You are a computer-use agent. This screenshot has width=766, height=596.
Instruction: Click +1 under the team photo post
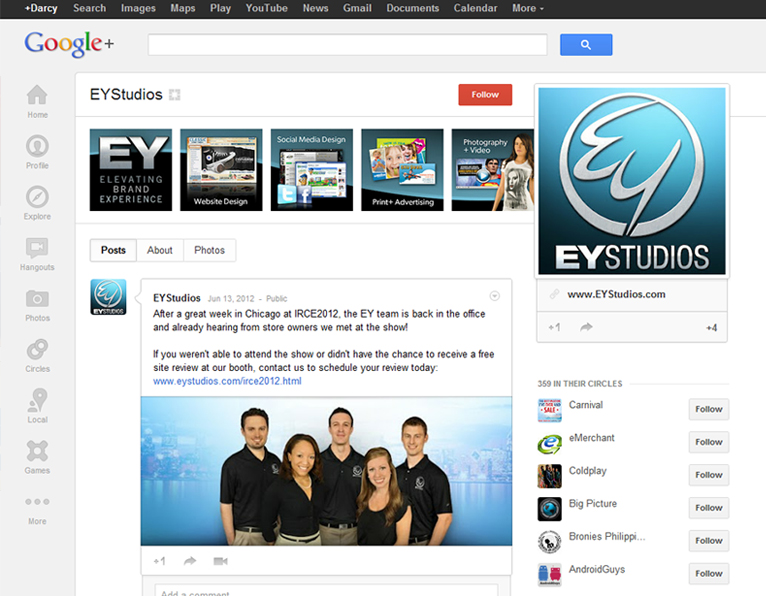pyautogui.click(x=160, y=561)
